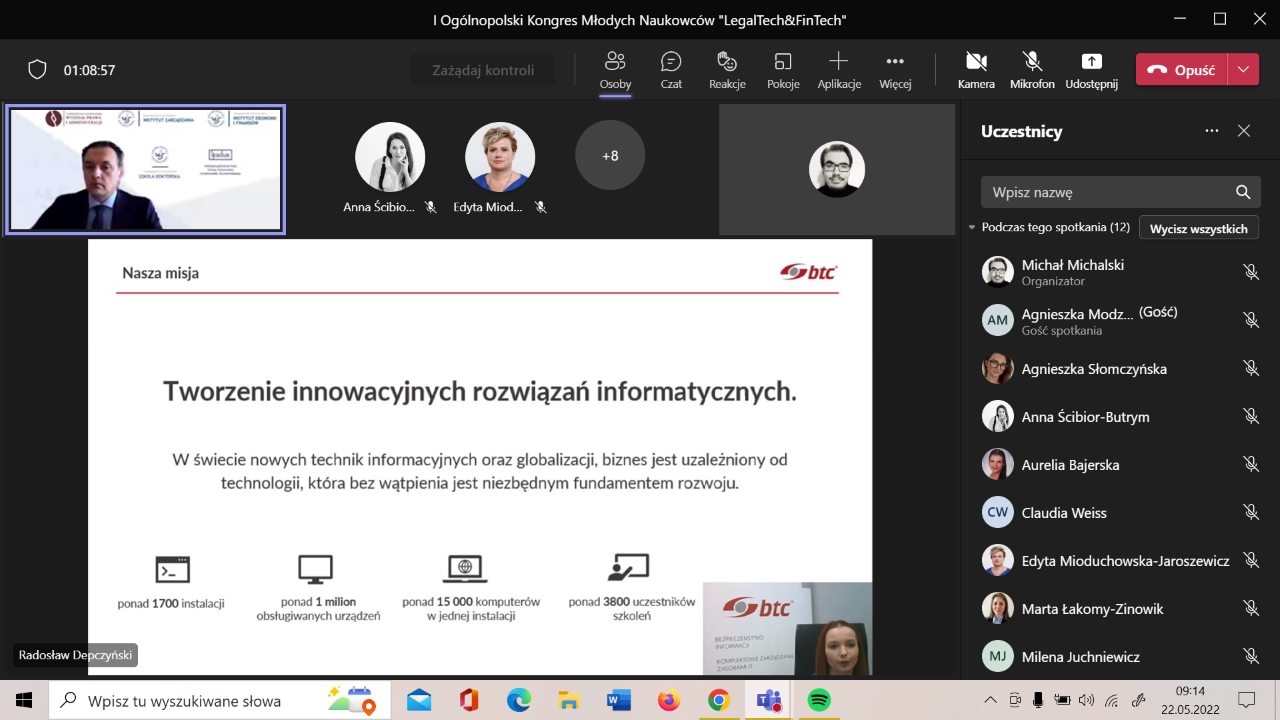This screenshot has width=1280, height=720.
Task: Open Pokoje breakout rooms
Action: [x=783, y=70]
